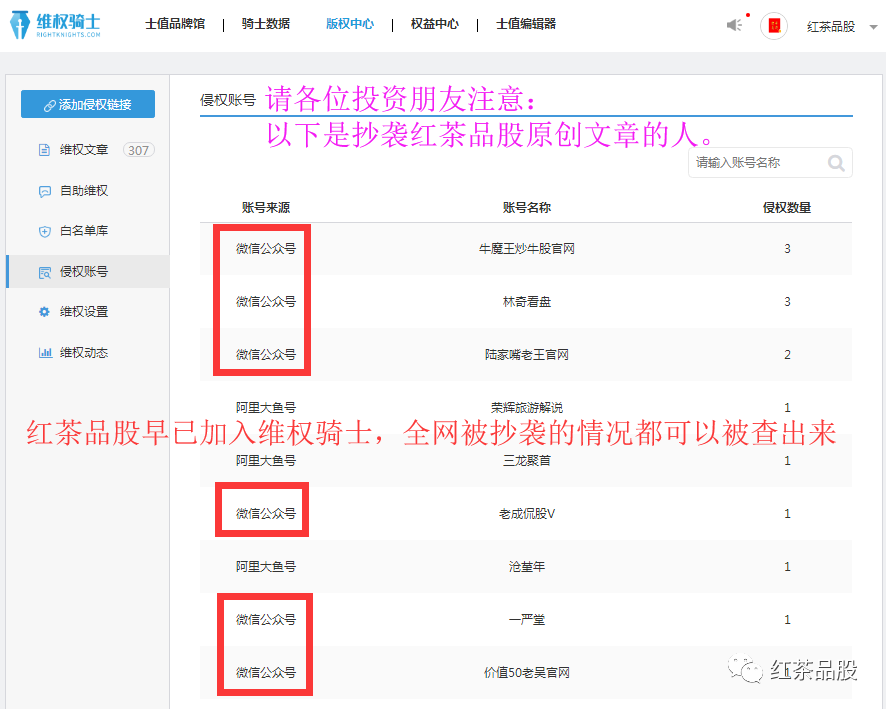Select account 牛魔王炒牛股官网
This screenshot has width=886, height=709.
click(527, 249)
